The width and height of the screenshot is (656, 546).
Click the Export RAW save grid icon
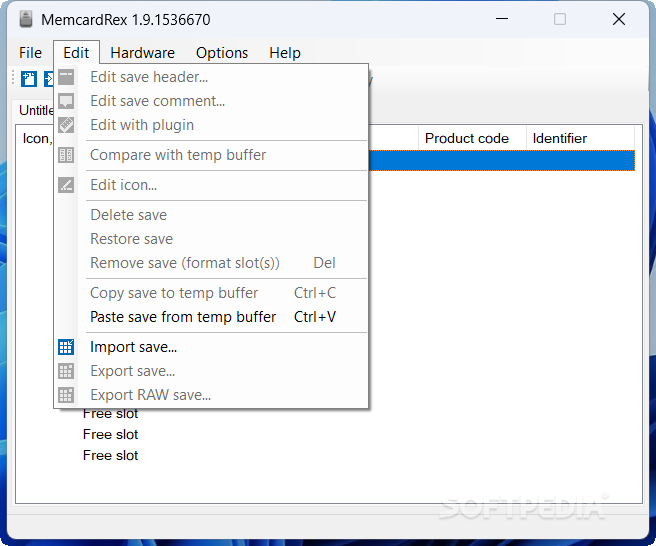66,395
